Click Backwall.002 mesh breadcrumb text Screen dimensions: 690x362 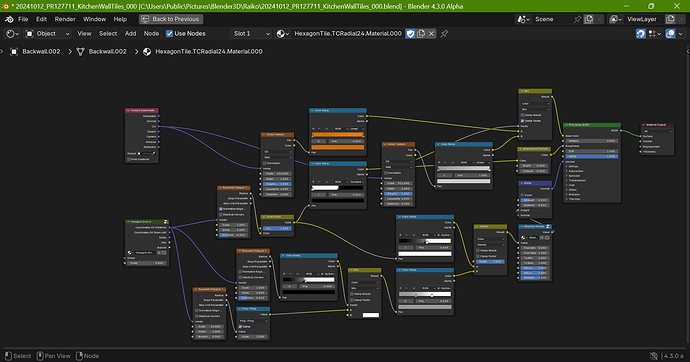(x=107, y=51)
